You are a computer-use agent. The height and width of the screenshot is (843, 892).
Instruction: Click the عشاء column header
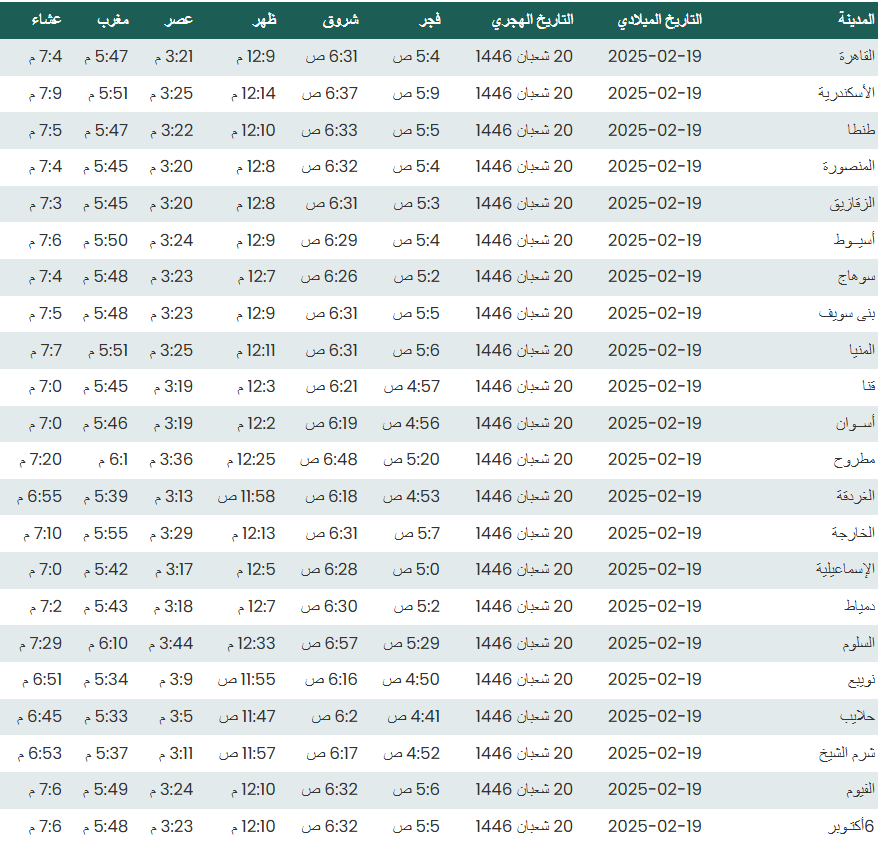[47, 20]
